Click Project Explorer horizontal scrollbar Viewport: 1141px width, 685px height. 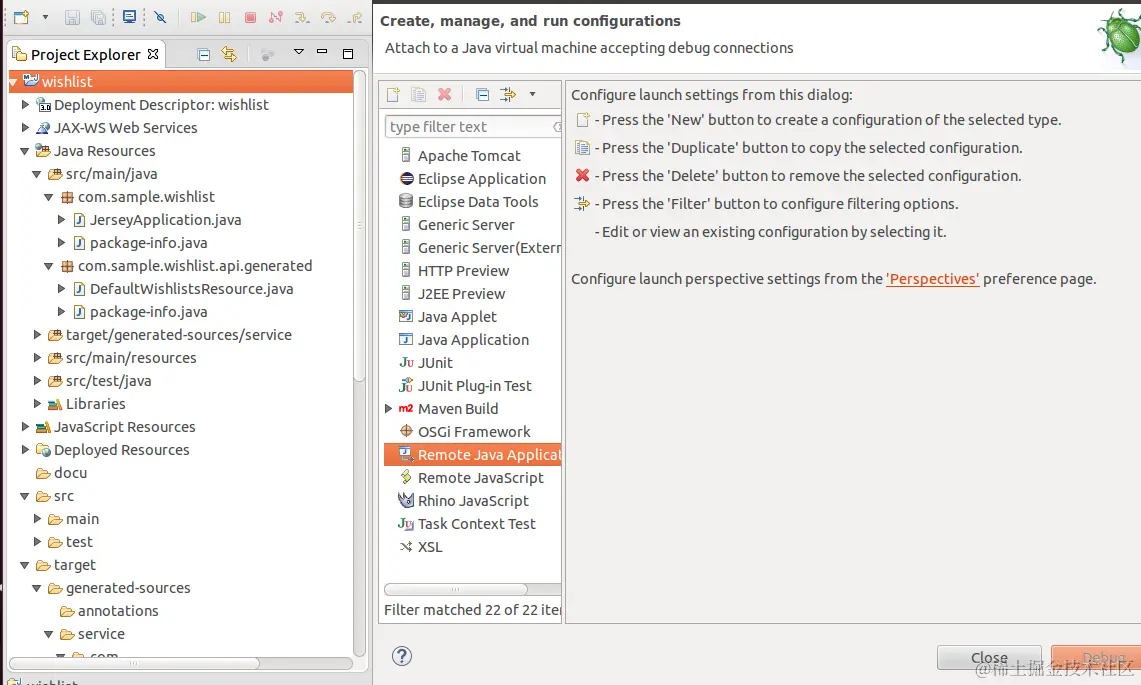point(134,664)
